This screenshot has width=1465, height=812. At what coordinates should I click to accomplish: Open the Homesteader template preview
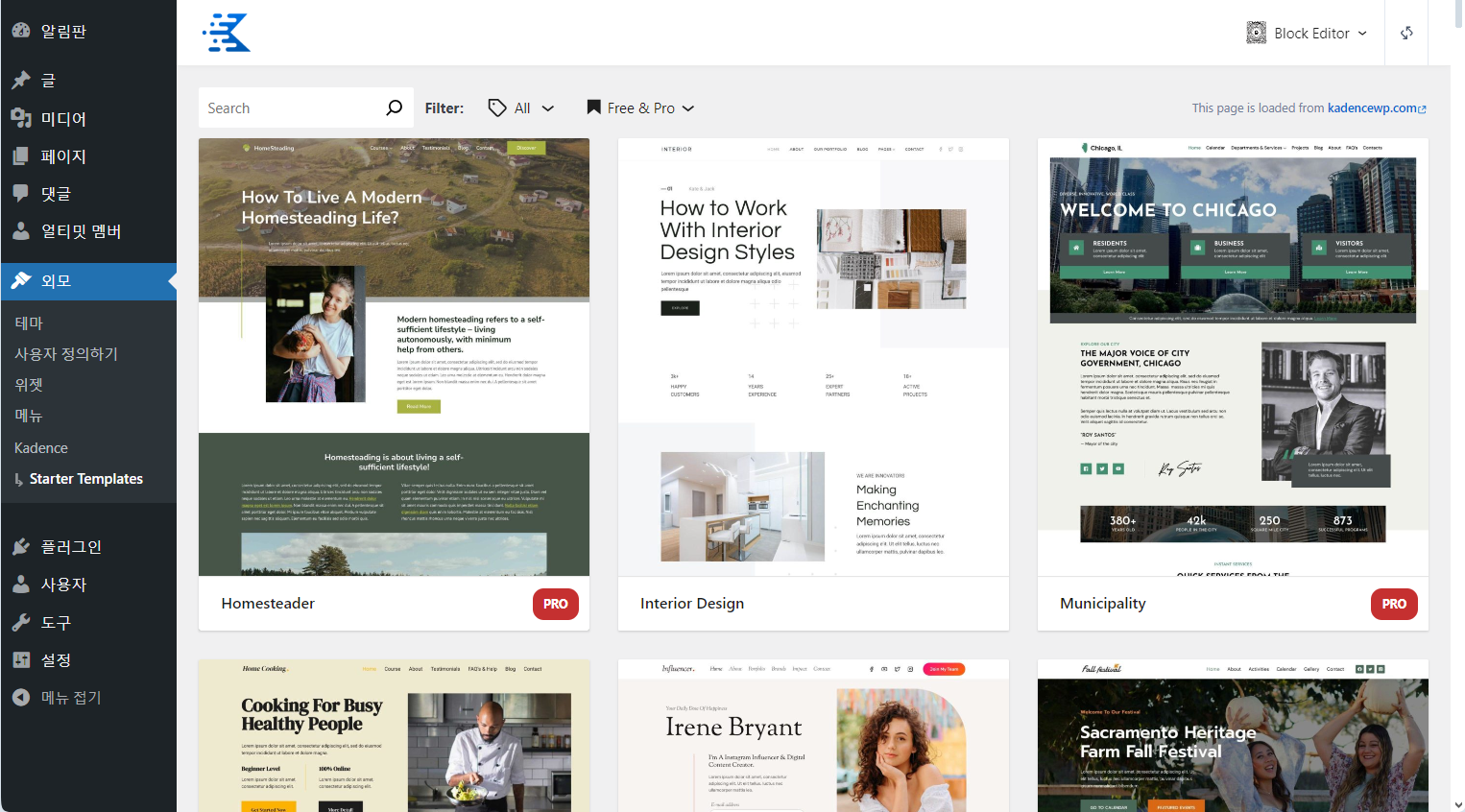point(394,357)
